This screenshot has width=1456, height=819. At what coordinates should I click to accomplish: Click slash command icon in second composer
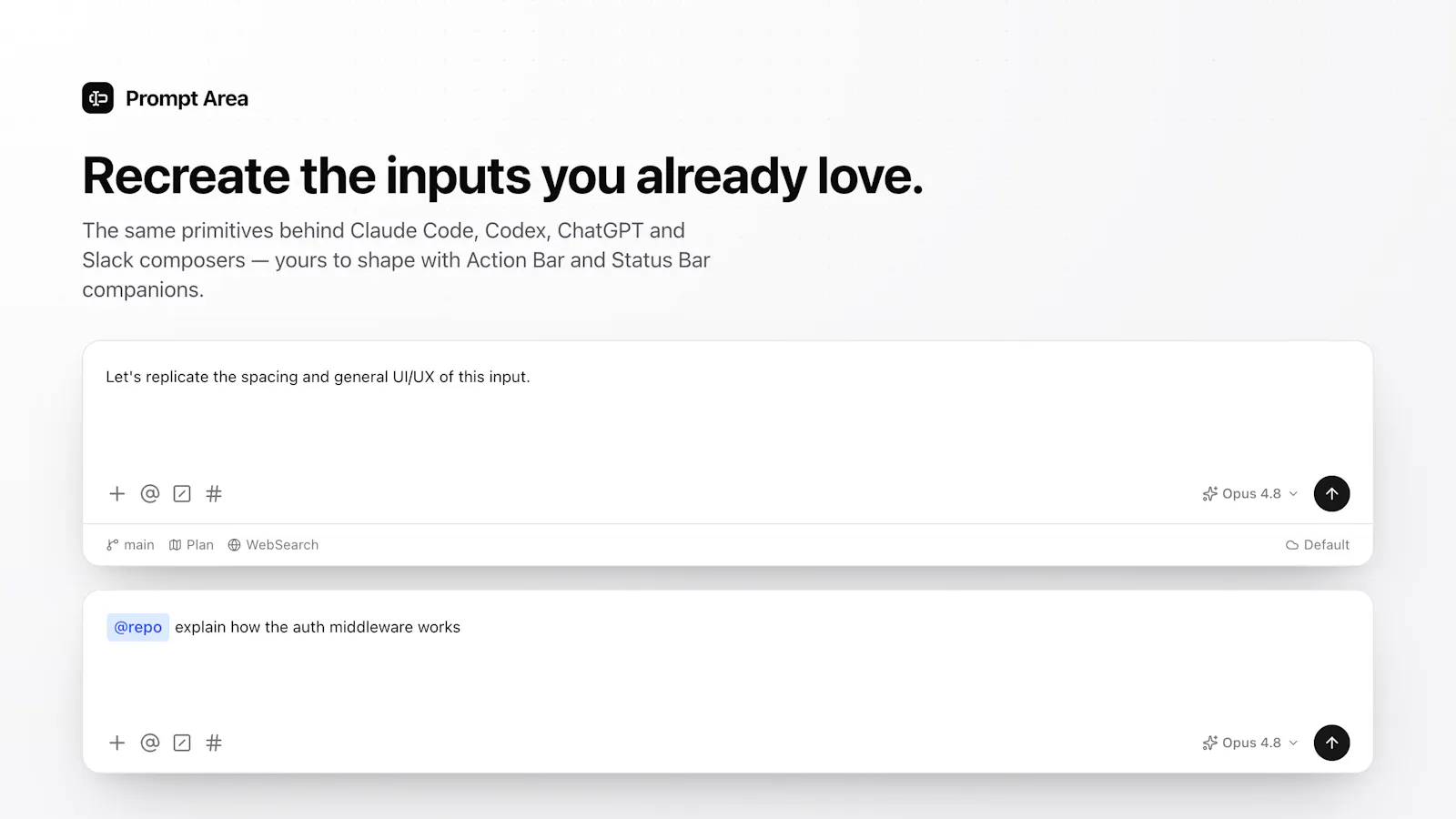point(182,743)
